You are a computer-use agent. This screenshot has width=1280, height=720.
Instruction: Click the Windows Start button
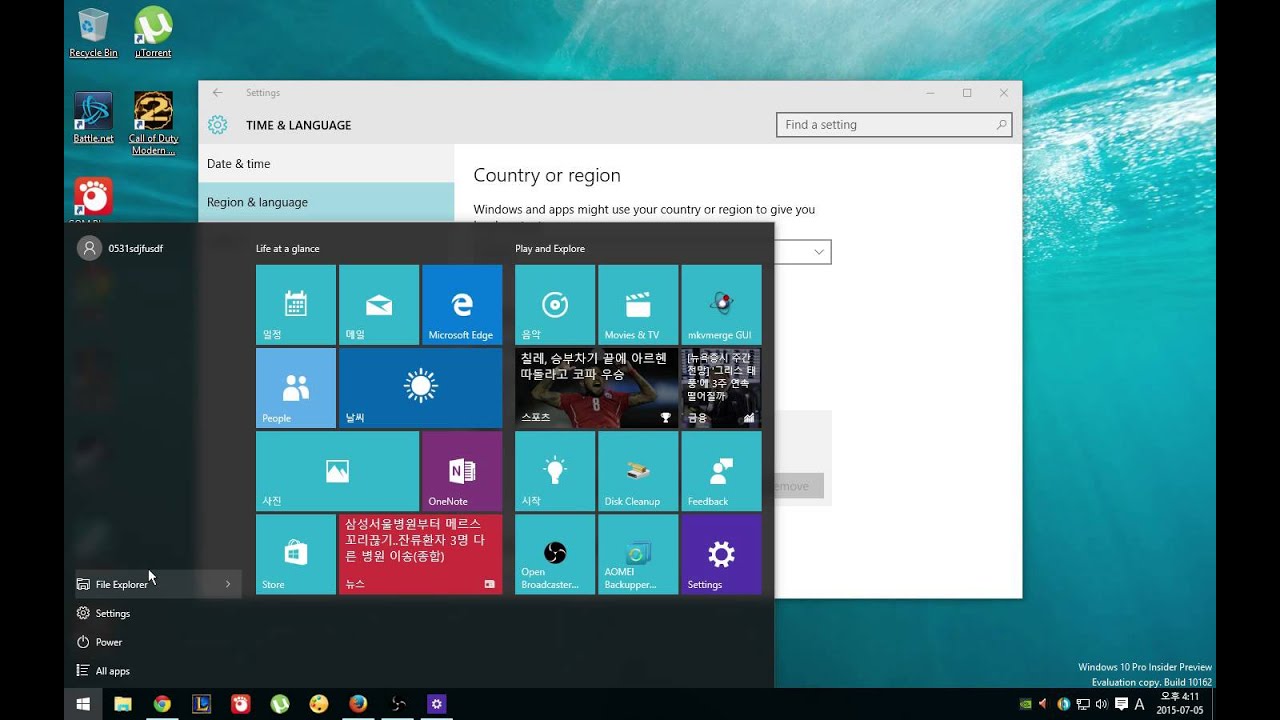[83, 704]
